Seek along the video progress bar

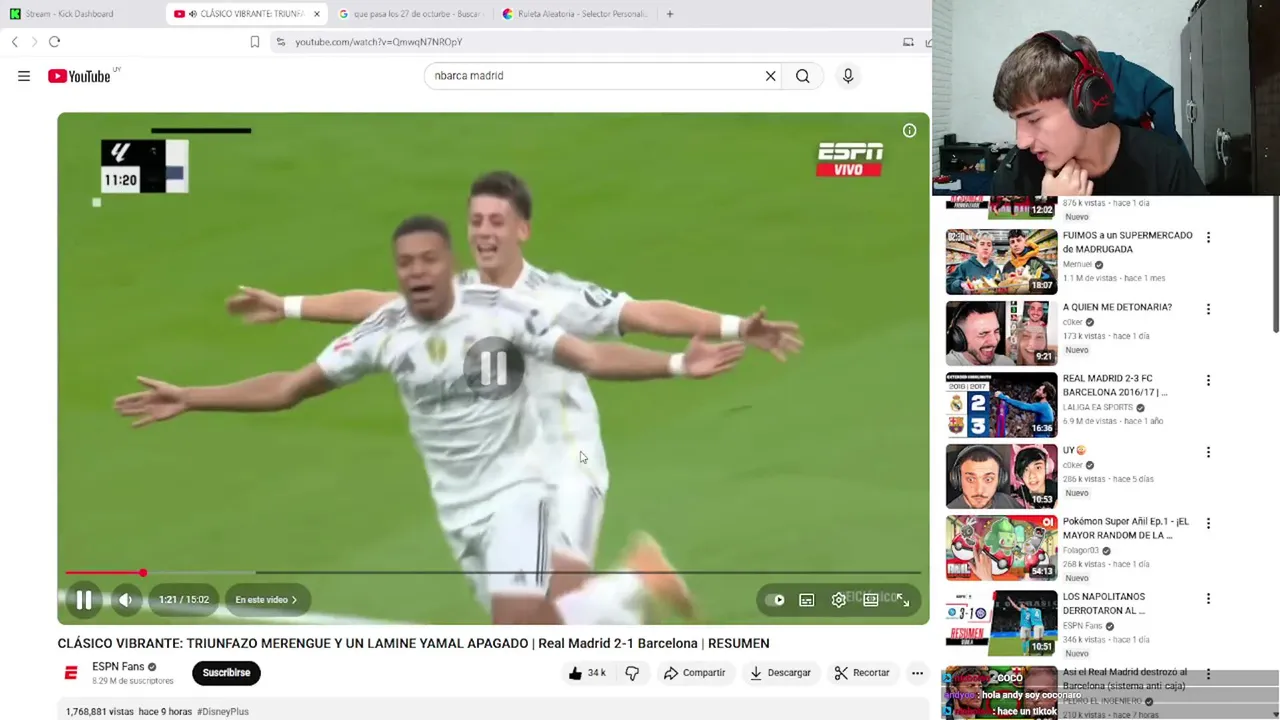point(493,573)
